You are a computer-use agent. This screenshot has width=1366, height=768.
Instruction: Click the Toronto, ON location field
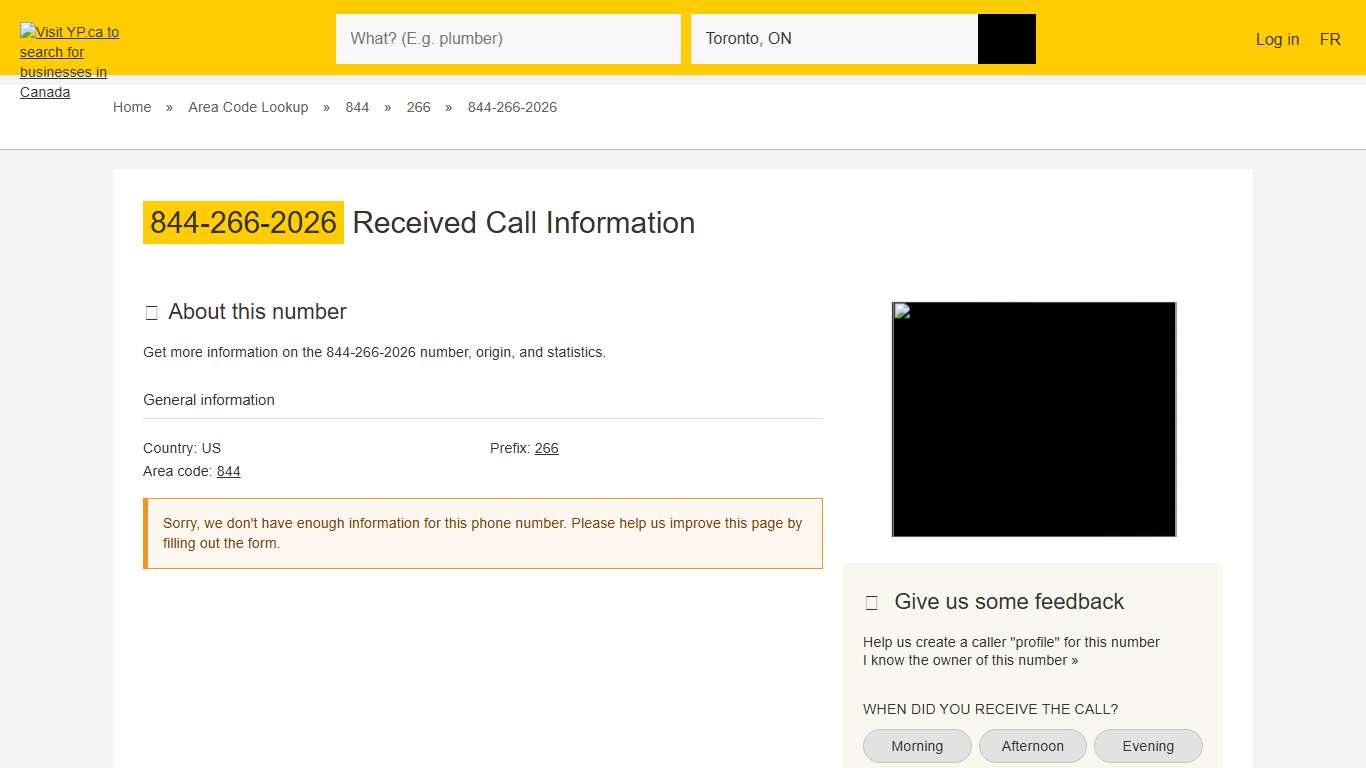pyautogui.click(x=834, y=39)
